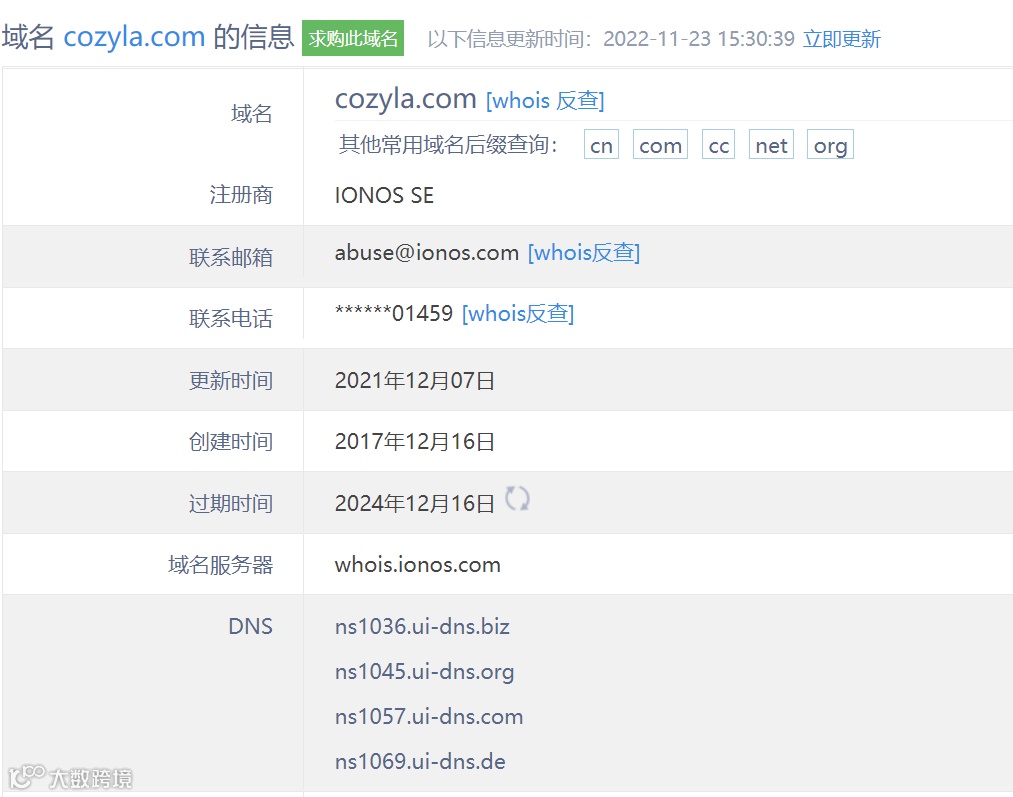
Task: Click the 创建时间 row label
Action: [231, 442]
